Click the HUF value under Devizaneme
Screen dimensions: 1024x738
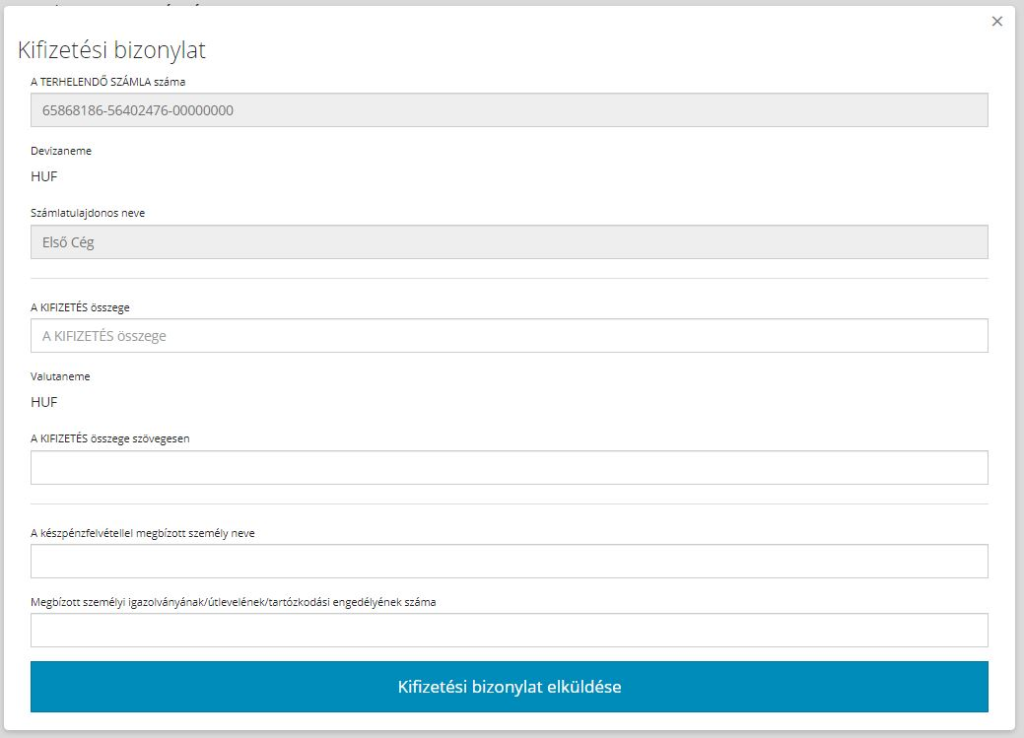point(44,176)
